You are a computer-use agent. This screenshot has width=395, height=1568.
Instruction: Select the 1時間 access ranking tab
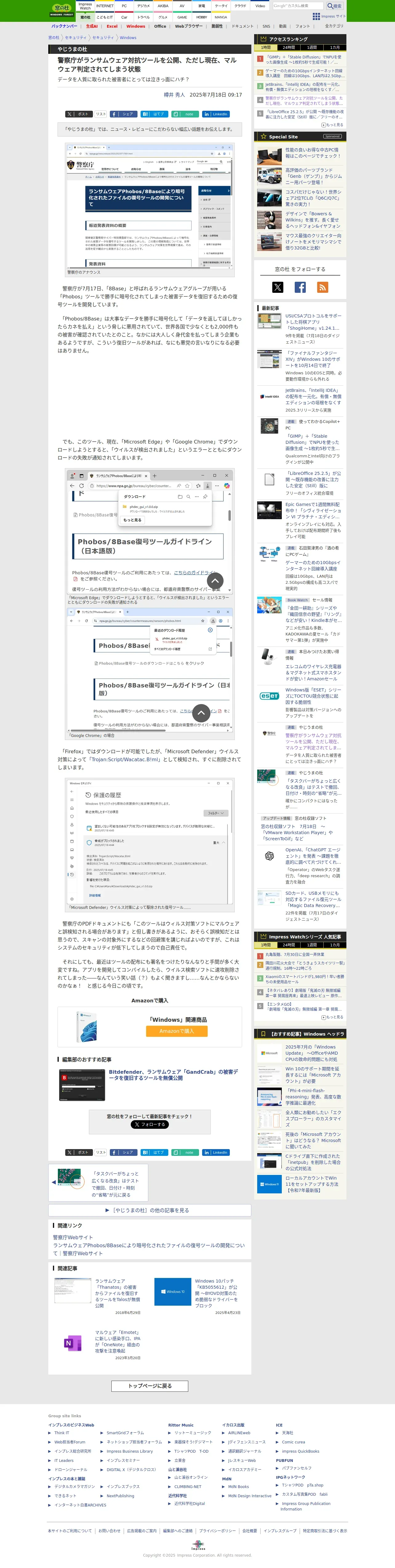tap(265, 47)
